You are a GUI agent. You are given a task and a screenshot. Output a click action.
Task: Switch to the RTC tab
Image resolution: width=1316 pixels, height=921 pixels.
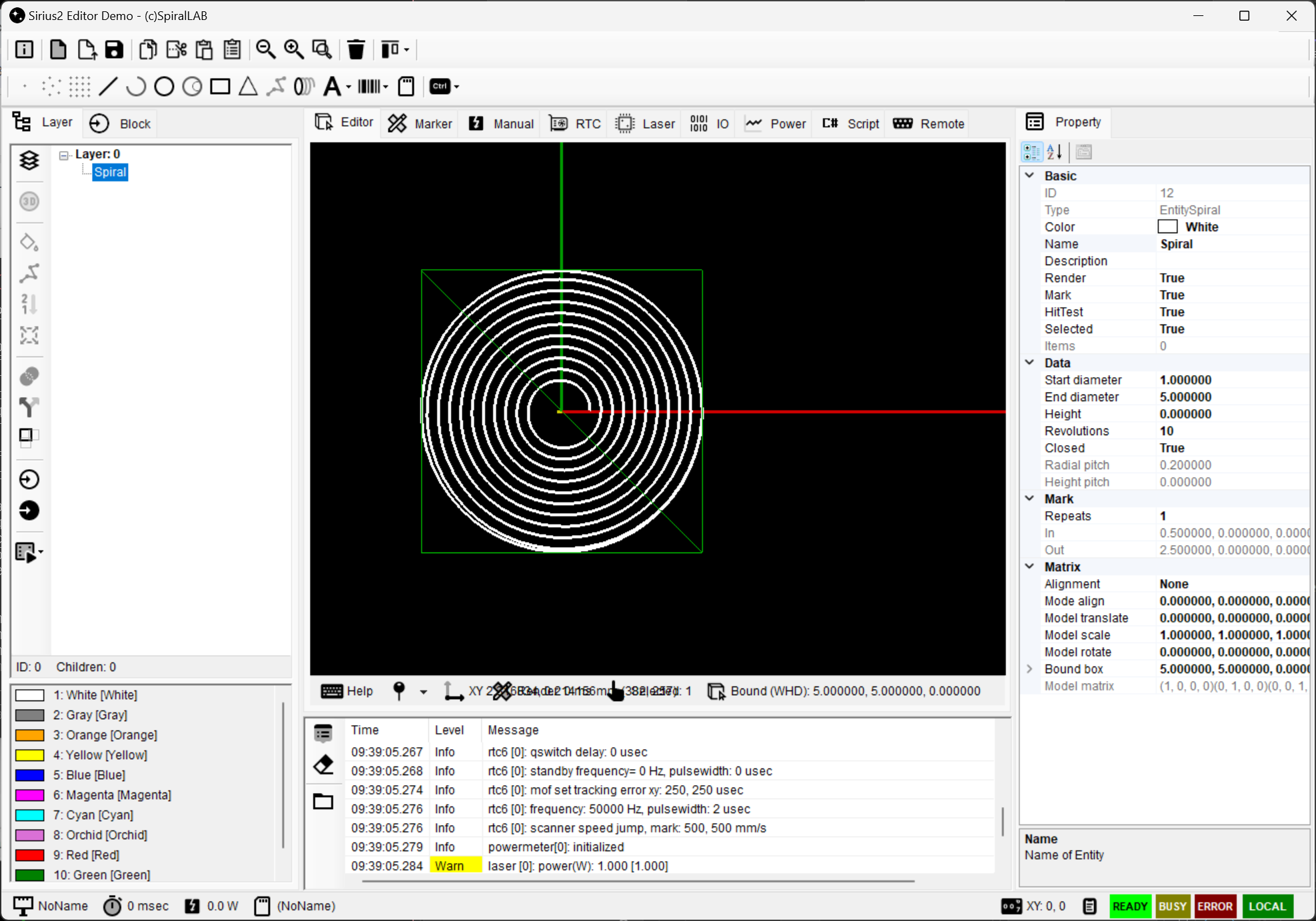[x=575, y=123]
